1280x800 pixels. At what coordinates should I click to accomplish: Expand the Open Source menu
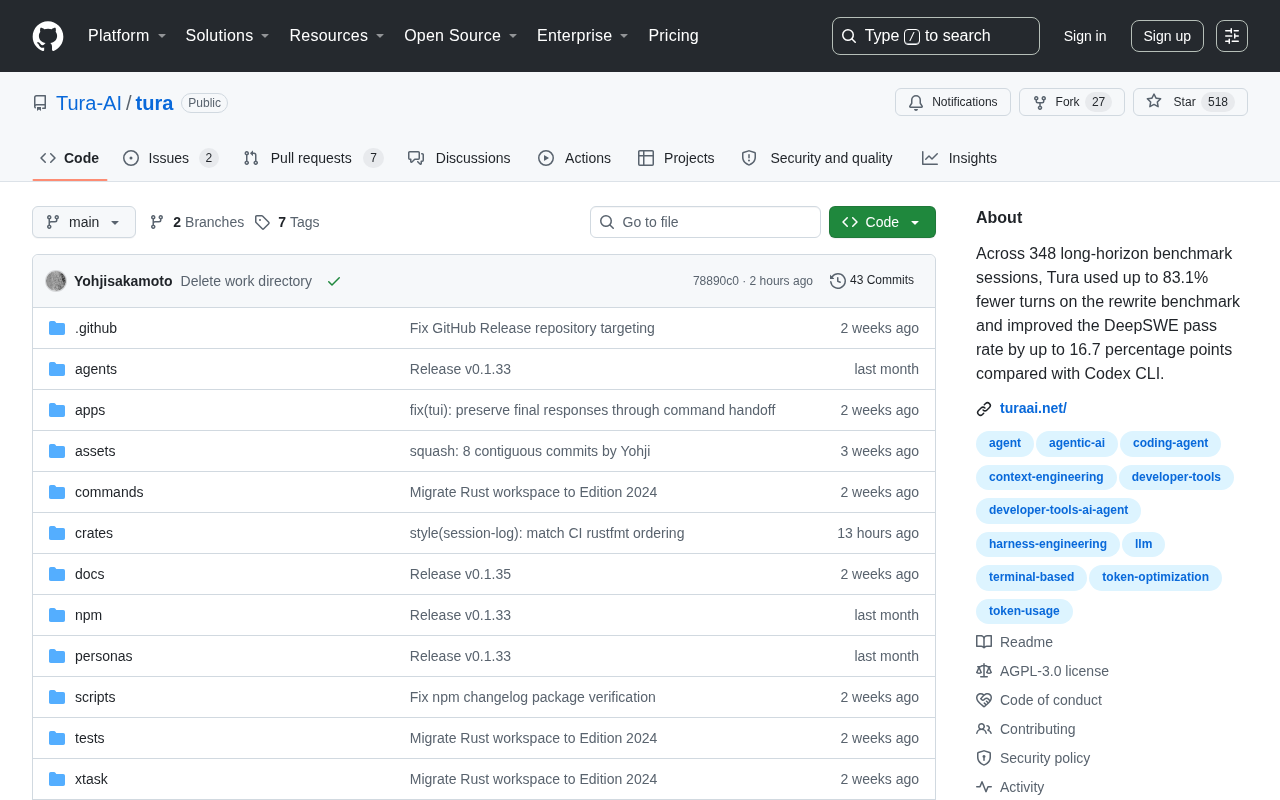pos(461,36)
